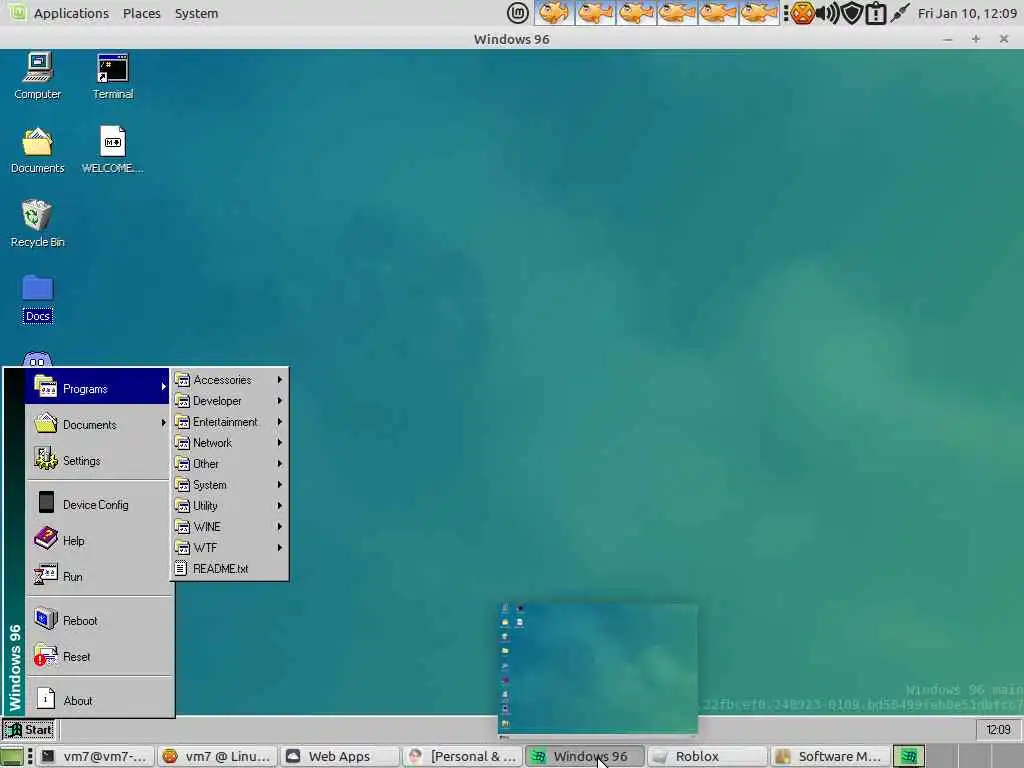Click the last fish applet icon
Image resolution: width=1024 pixels, height=768 pixels.
pos(760,13)
